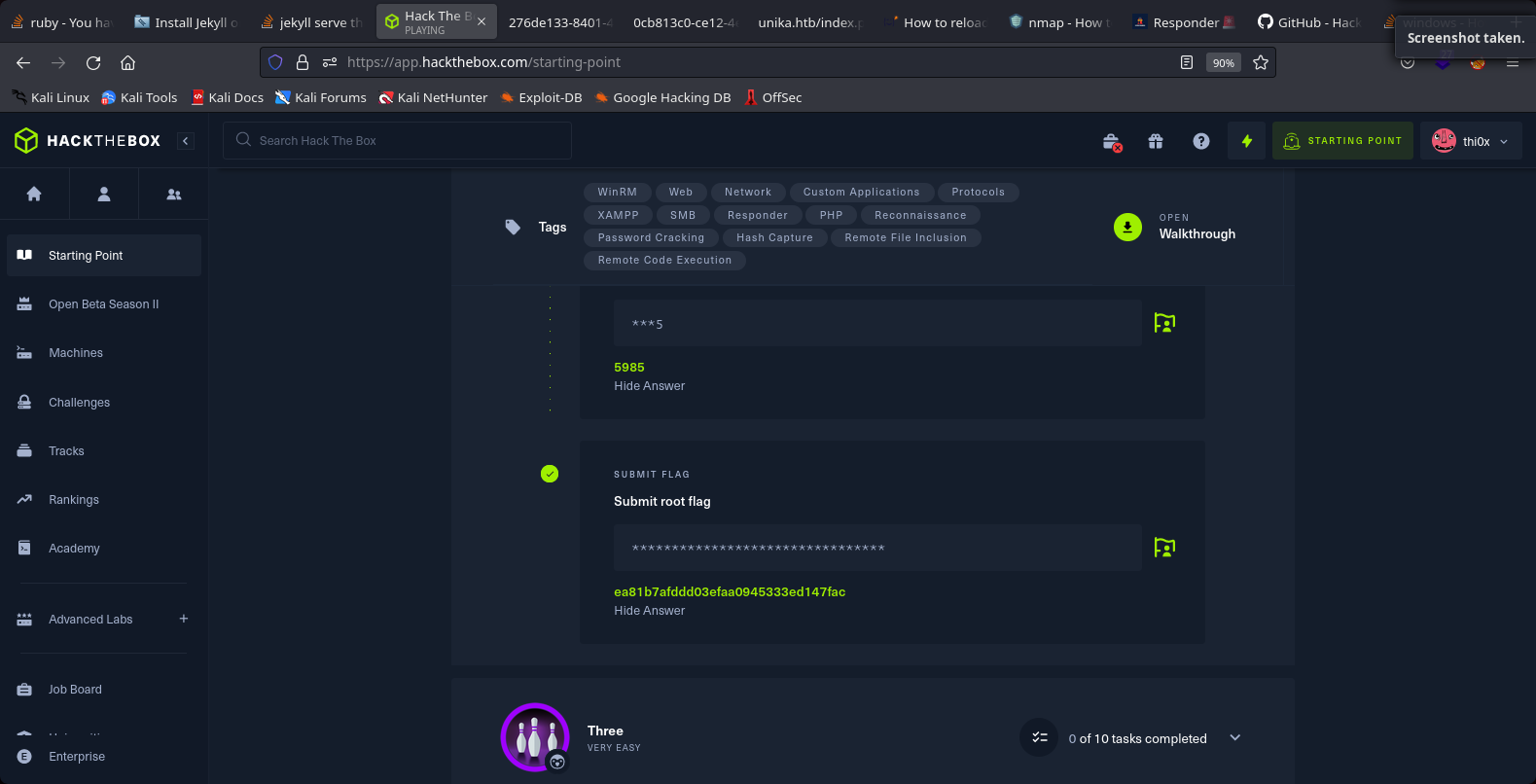1536x784 pixels.
Task: Click flag submit icon beside ***5 field
Action: pyautogui.click(x=1164, y=323)
